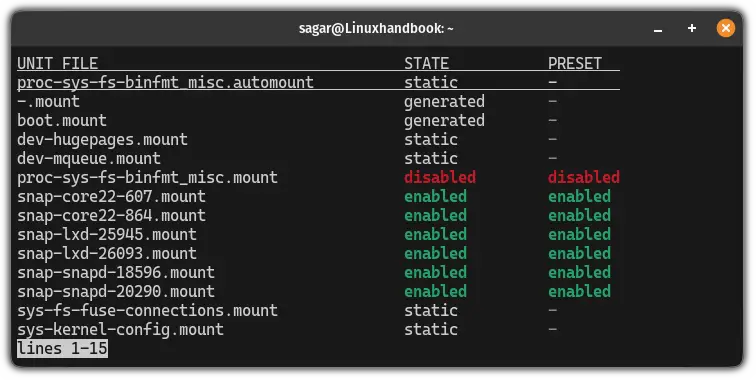Maximize the terminal with the plus icon
This screenshot has width=756, height=380.
[x=691, y=28]
